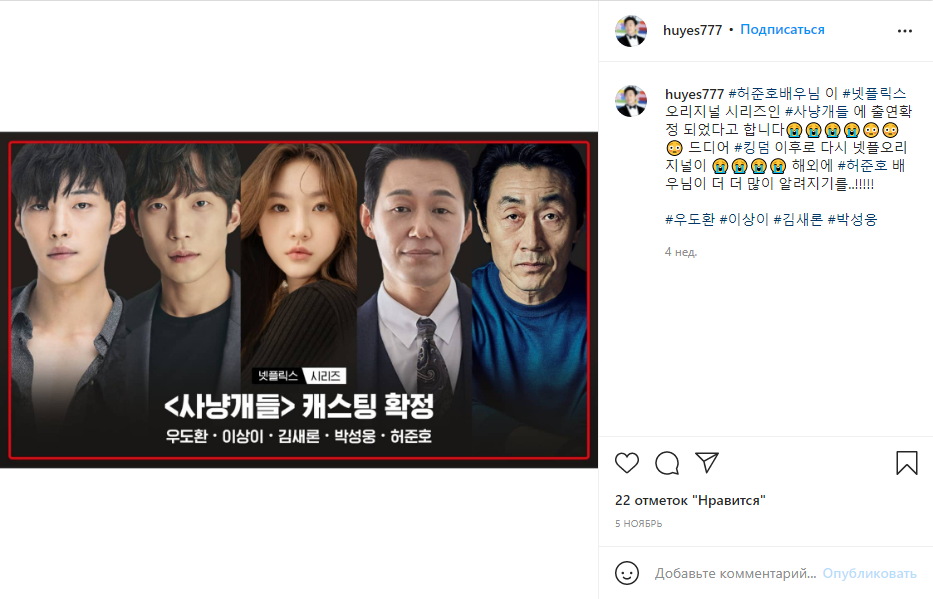Open the three-dot more options menu
Screen dimensions: 933x599
click(x=904, y=31)
